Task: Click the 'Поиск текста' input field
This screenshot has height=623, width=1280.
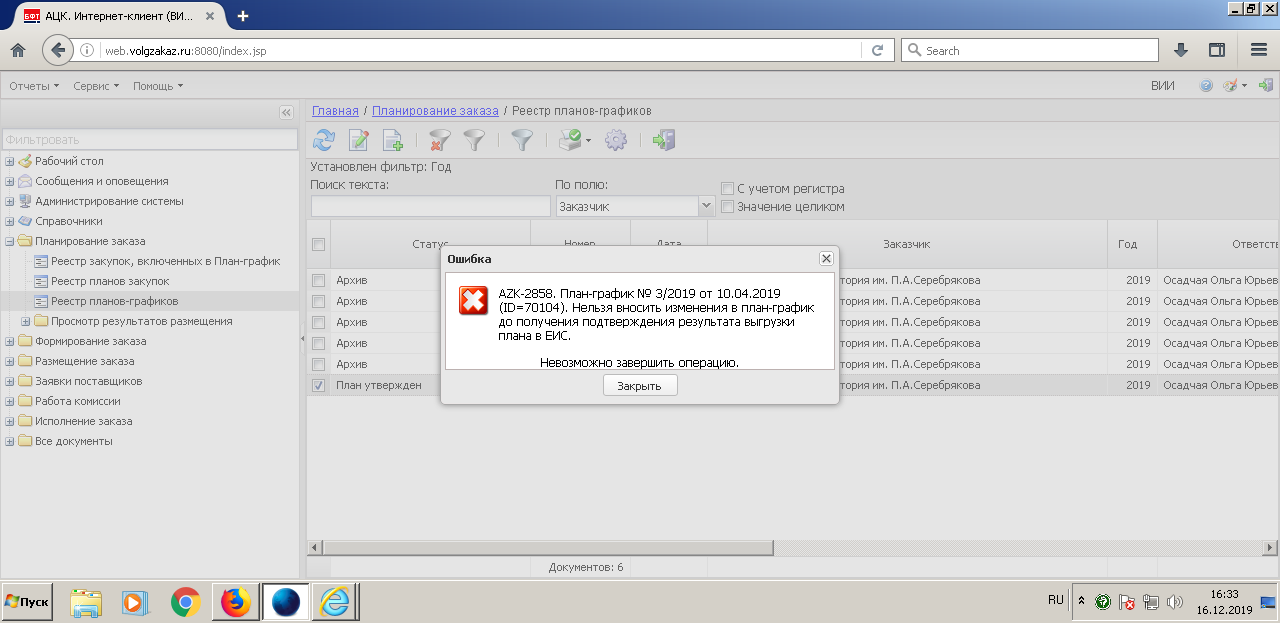Action: [x=430, y=206]
